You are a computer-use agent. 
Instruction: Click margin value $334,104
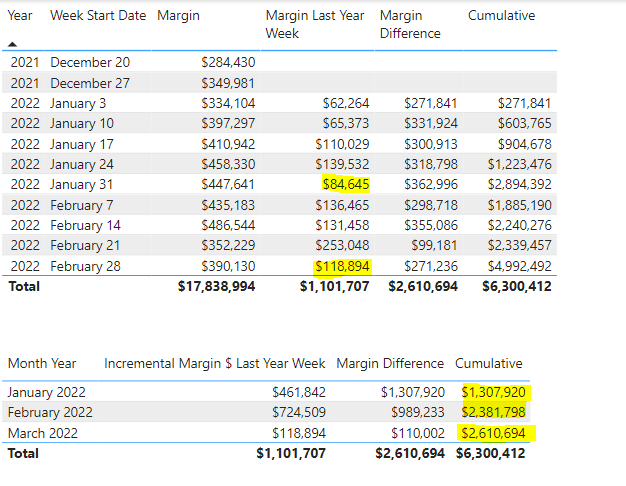(228, 103)
